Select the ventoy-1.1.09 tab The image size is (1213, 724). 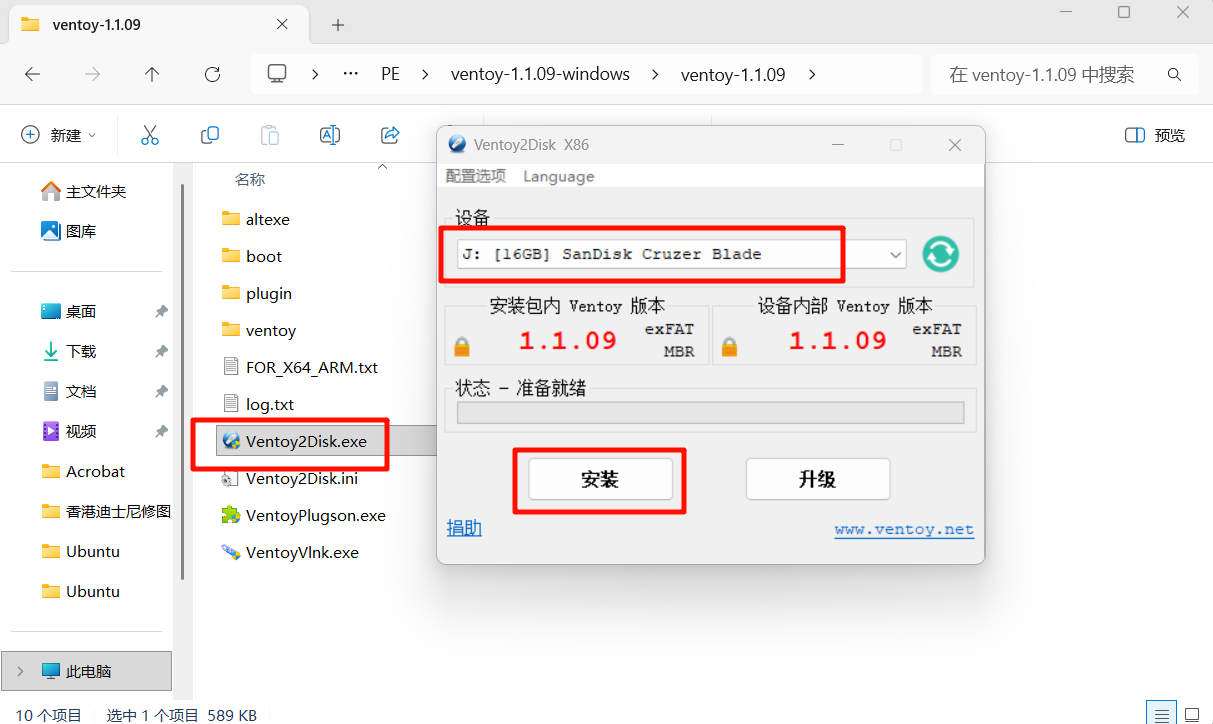pos(160,25)
